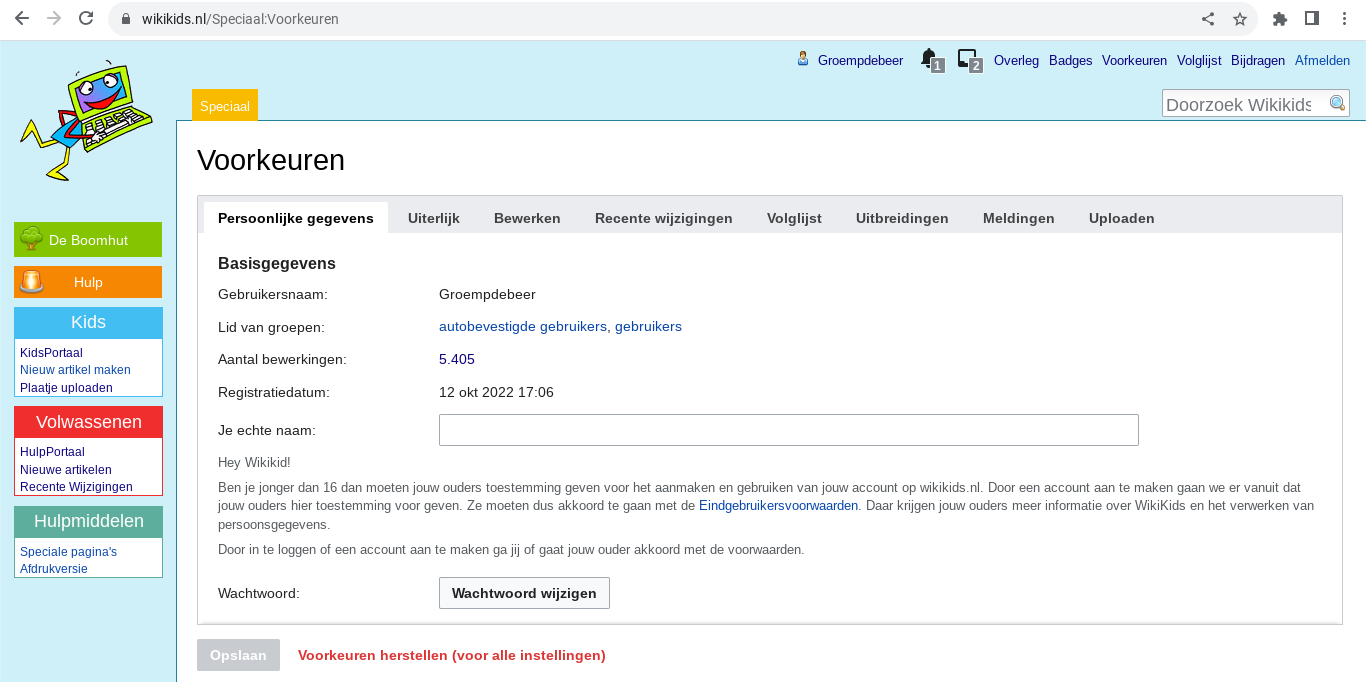The height and width of the screenshot is (682, 1366).
Task: Click the Wachtwoord wijzigen button
Action: click(524, 593)
